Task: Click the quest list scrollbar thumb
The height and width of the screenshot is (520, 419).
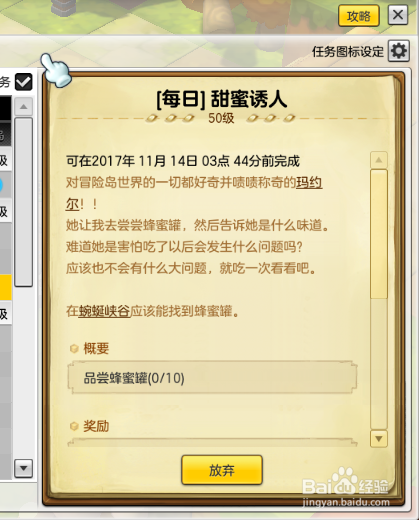Action: pos(23,202)
